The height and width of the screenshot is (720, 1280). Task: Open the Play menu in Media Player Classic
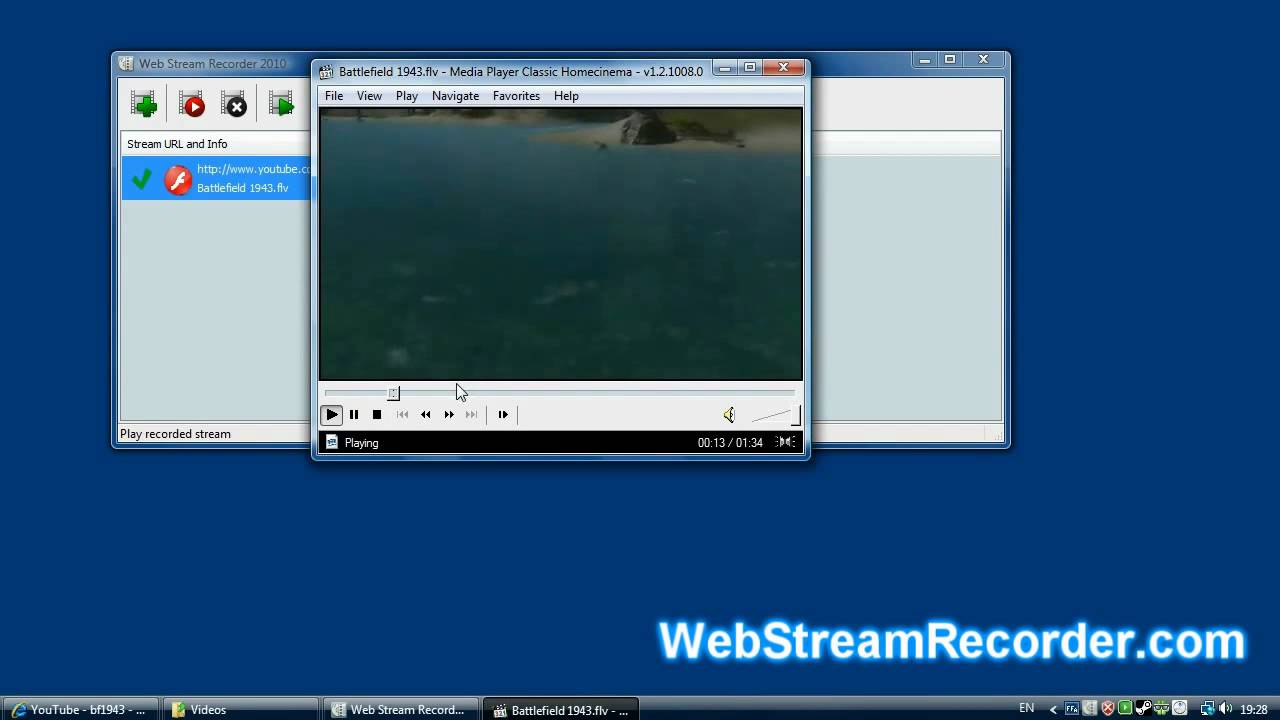coord(407,96)
